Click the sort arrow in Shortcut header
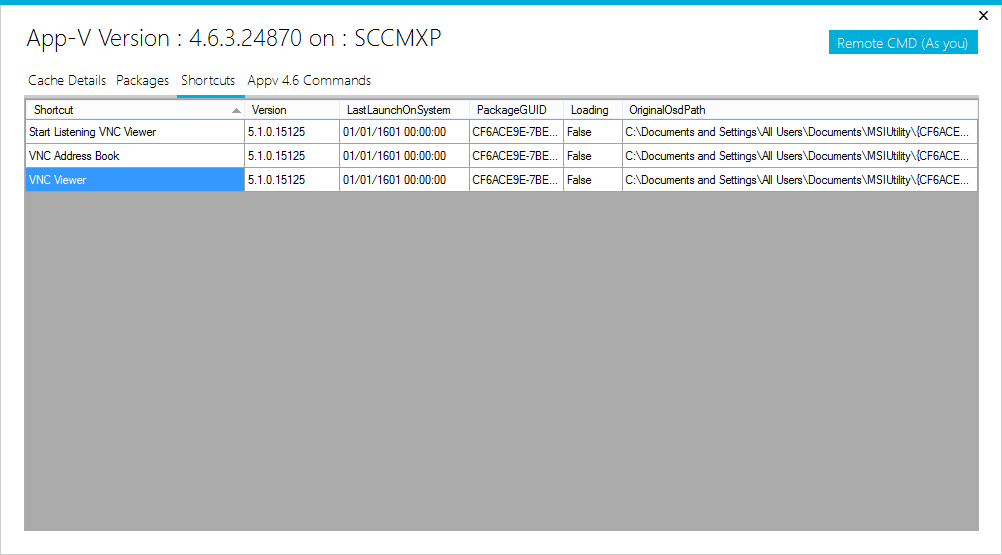 pos(236,110)
